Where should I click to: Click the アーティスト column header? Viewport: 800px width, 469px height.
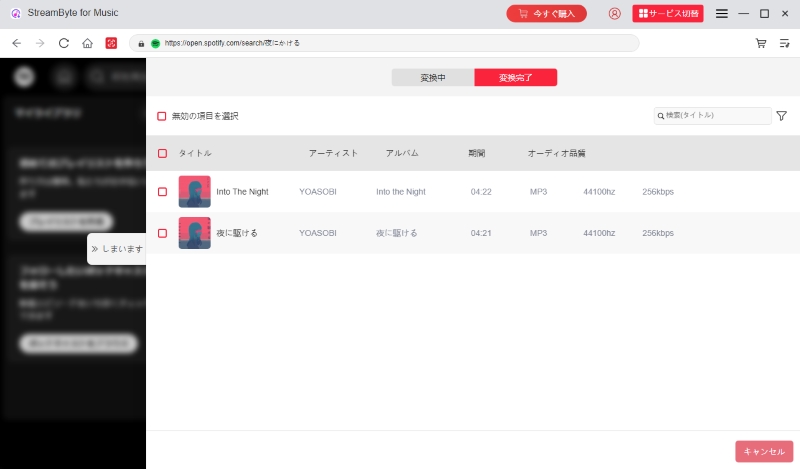pyautogui.click(x=333, y=153)
